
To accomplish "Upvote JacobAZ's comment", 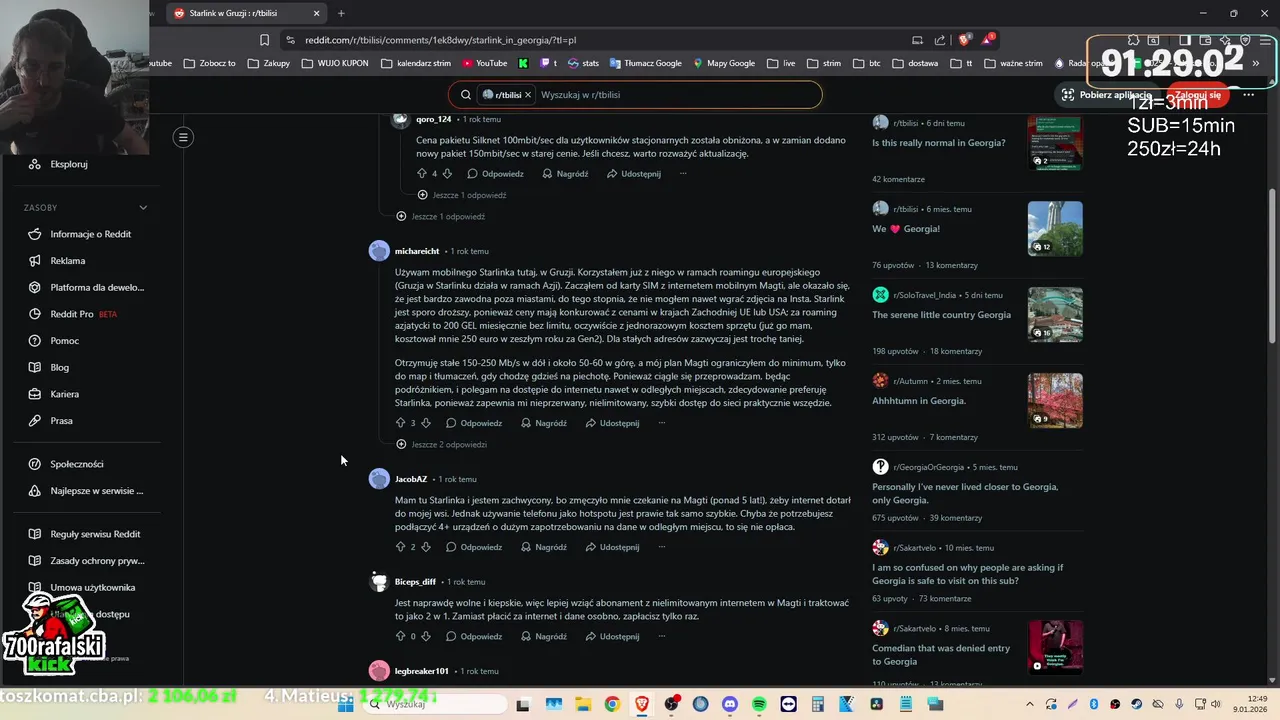I will [401, 547].
